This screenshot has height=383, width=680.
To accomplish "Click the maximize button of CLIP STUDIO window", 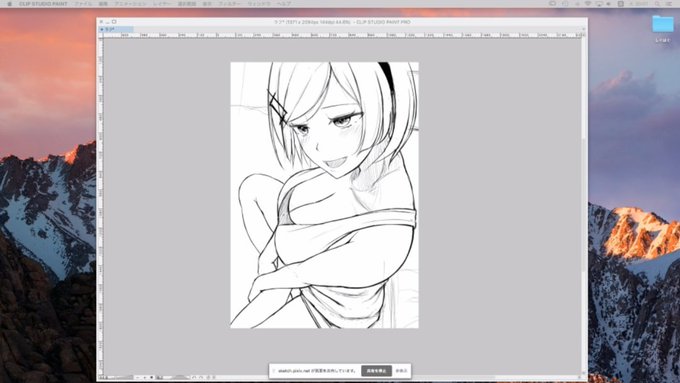I will (114, 22).
